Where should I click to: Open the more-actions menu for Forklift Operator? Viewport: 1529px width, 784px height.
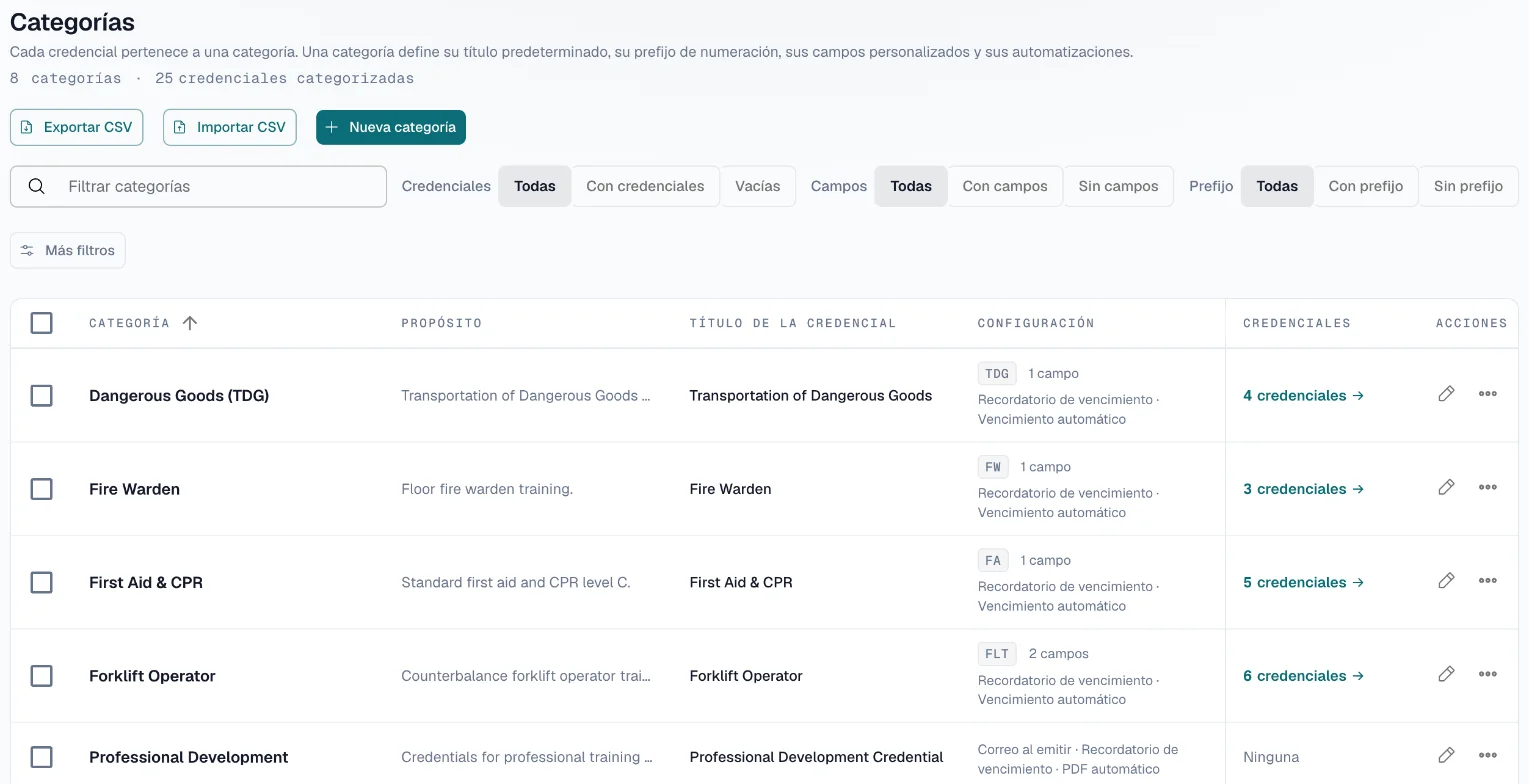pyautogui.click(x=1488, y=674)
